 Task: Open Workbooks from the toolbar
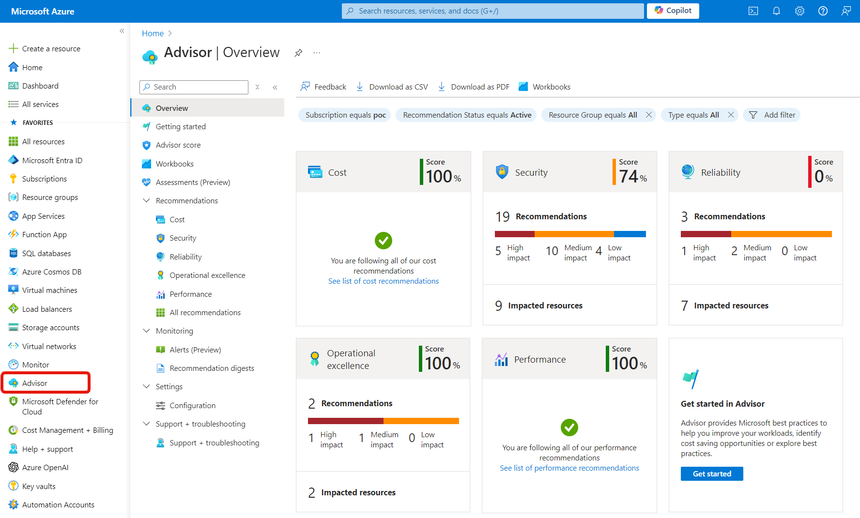pos(544,87)
